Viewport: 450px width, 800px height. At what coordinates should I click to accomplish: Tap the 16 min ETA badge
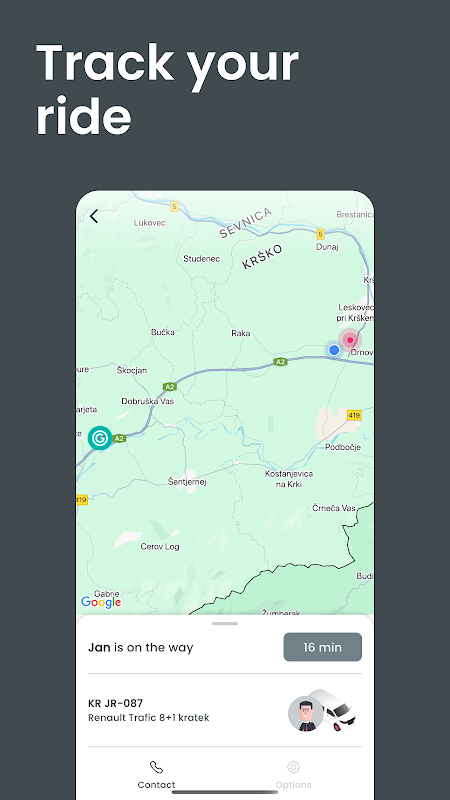click(322, 647)
